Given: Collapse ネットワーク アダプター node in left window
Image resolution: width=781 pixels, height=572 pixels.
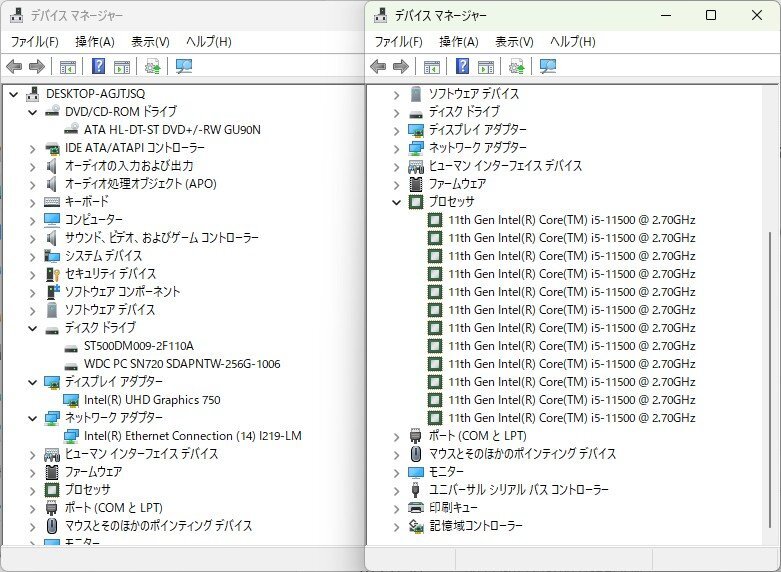Looking at the screenshot, I should pyautogui.click(x=32, y=418).
